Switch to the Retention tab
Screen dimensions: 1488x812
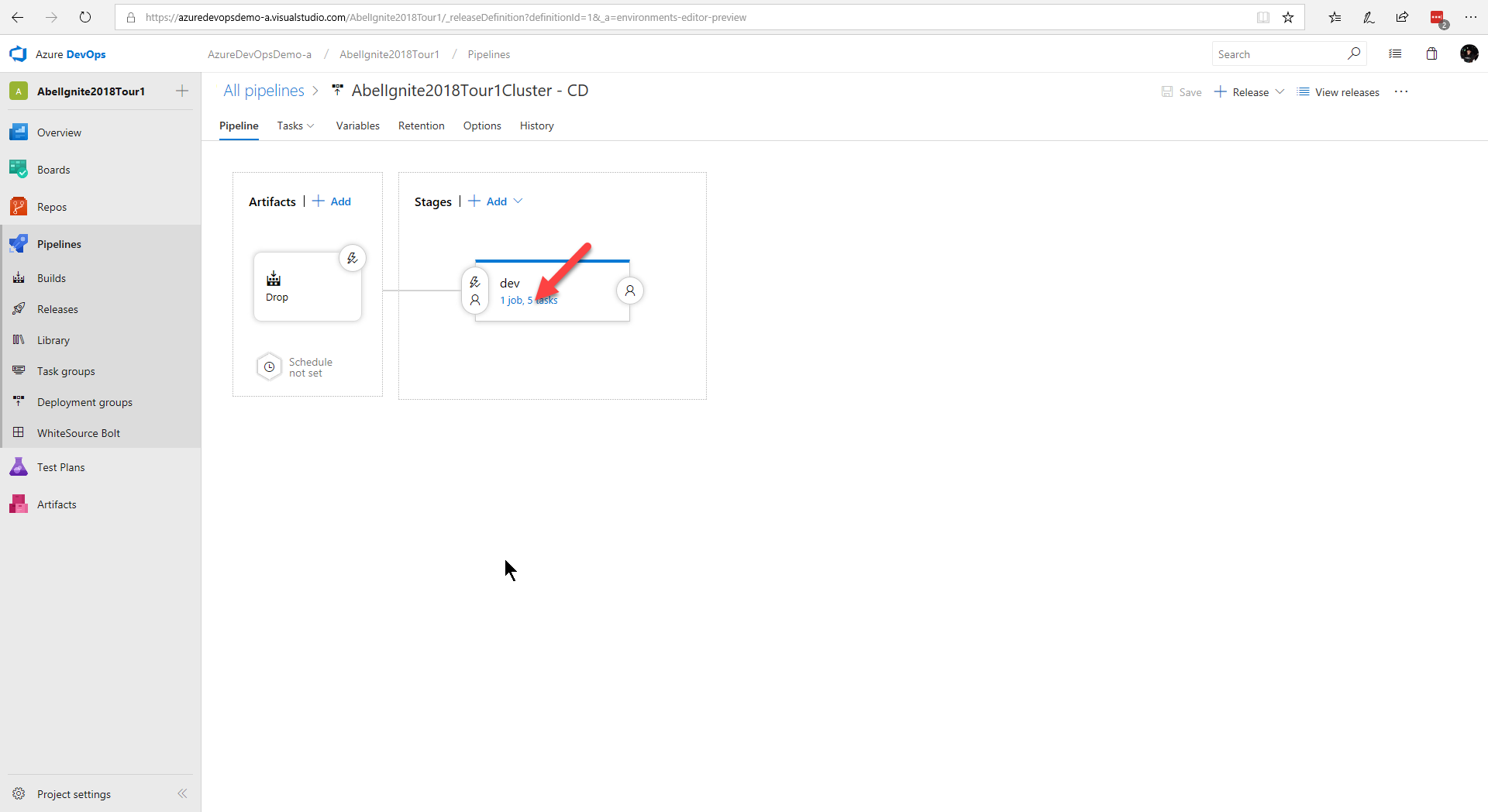421,126
